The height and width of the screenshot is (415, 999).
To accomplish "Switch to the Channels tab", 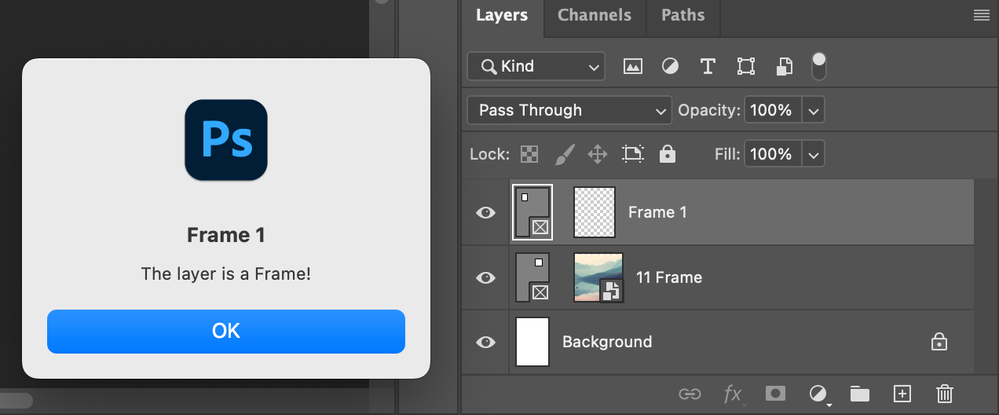I will (x=594, y=15).
